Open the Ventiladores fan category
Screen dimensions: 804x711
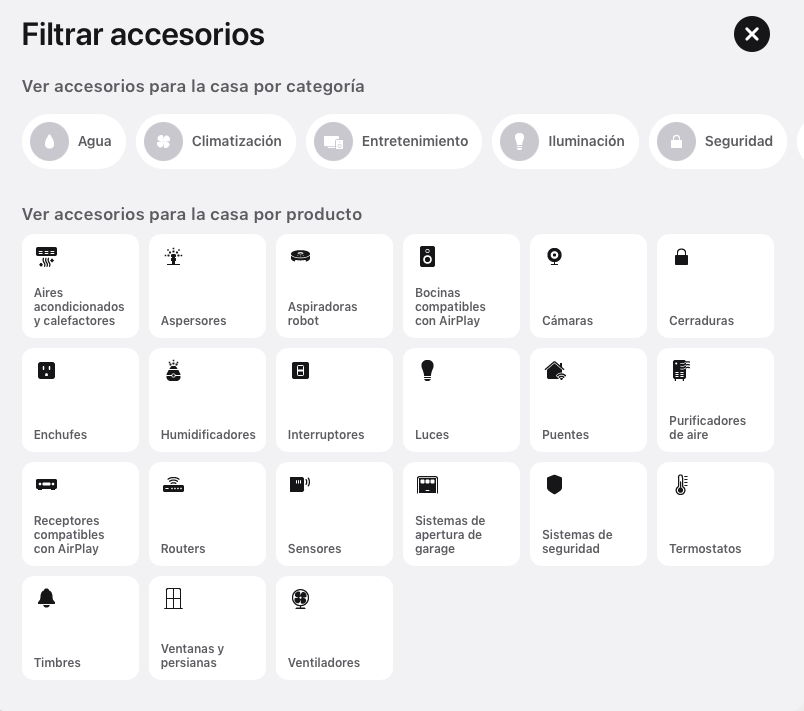334,627
